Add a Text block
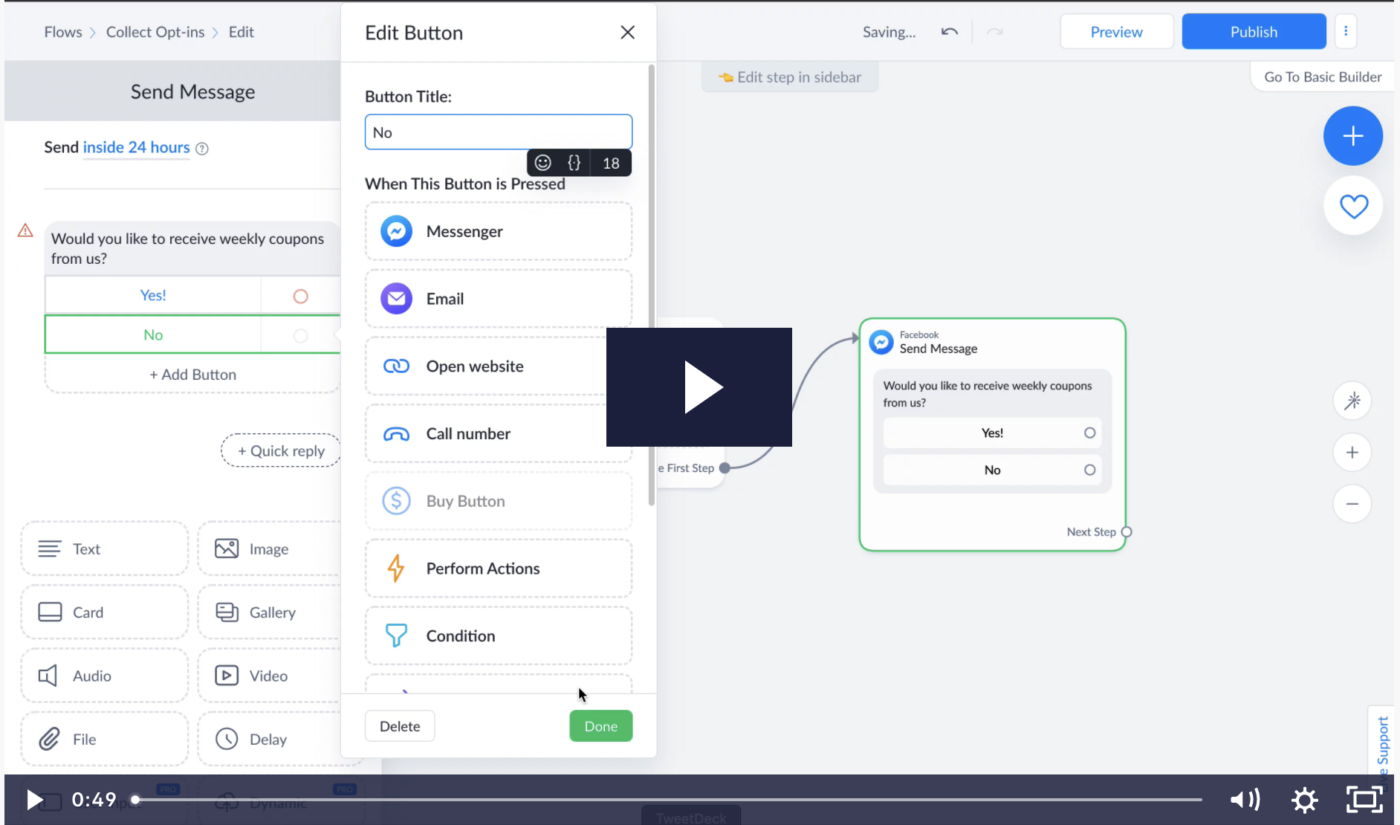The width and height of the screenshot is (1400, 825). pos(104,548)
